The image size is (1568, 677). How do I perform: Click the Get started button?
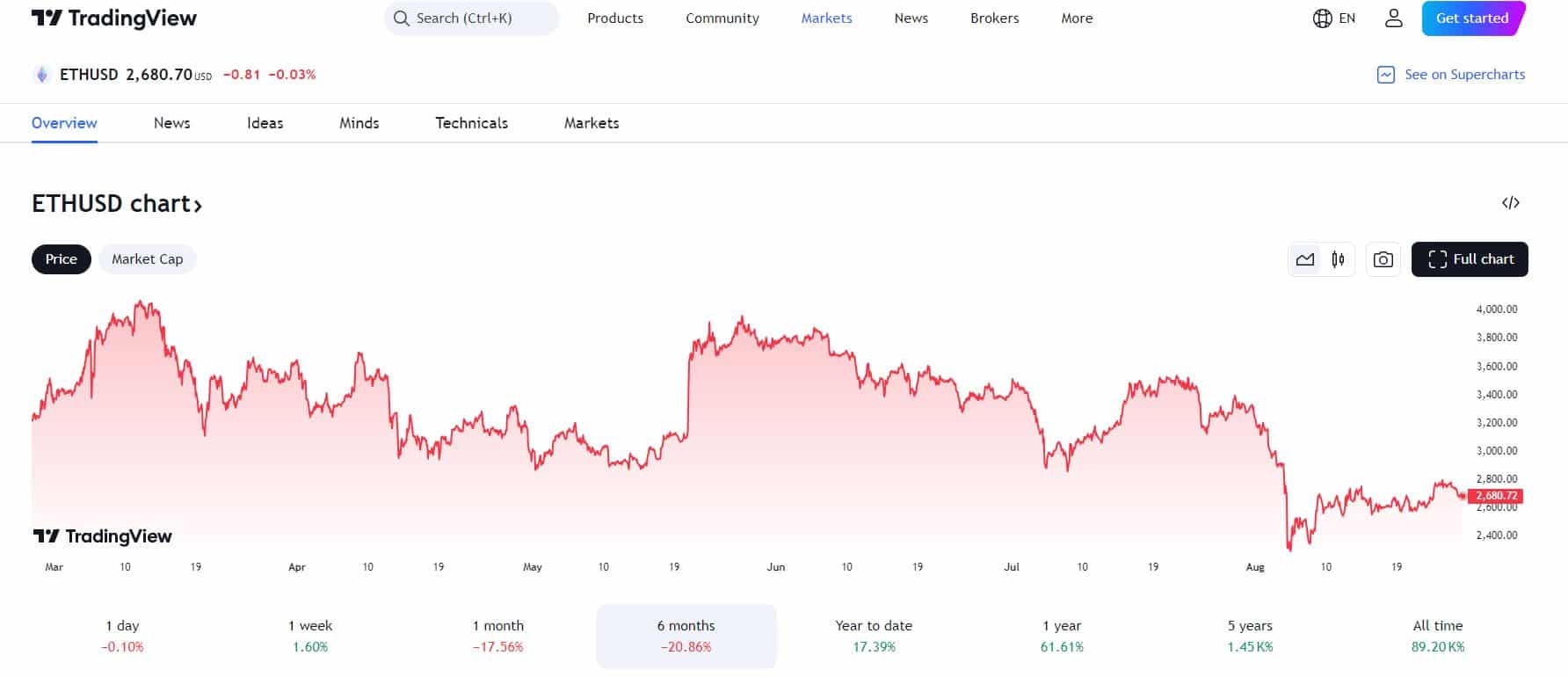pyautogui.click(x=1473, y=18)
